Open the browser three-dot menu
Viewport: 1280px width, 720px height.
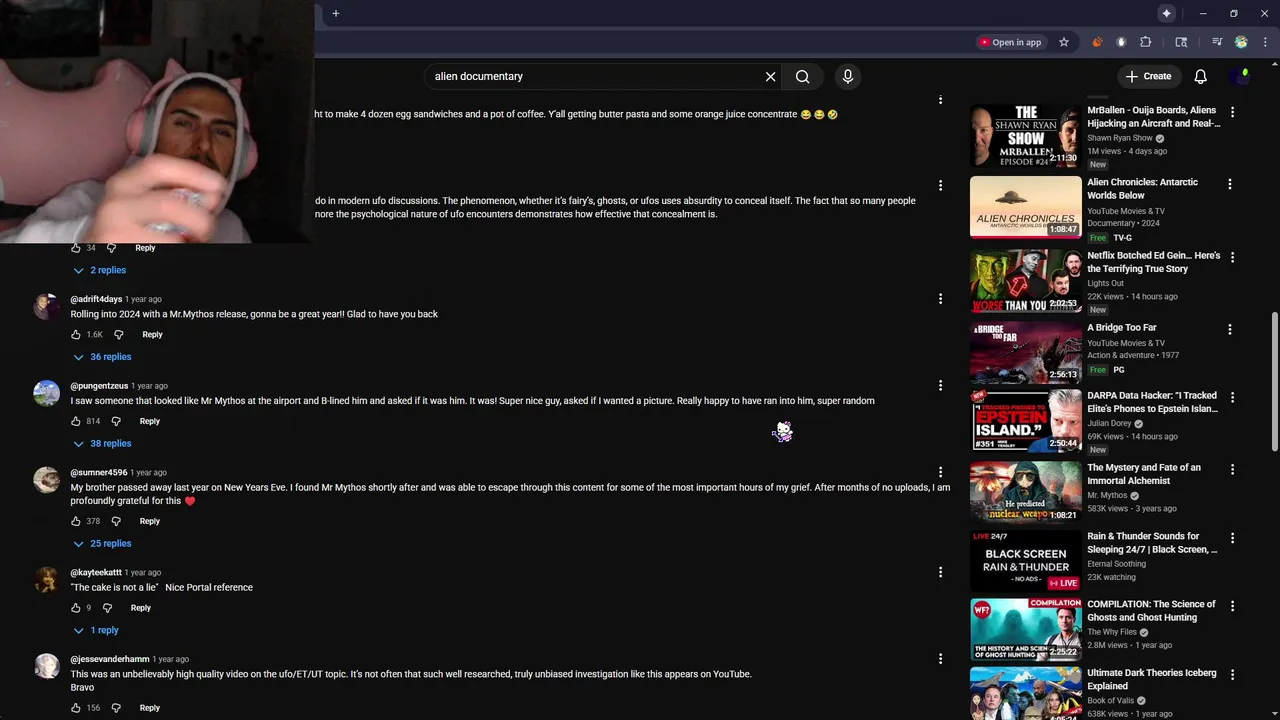1265,42
